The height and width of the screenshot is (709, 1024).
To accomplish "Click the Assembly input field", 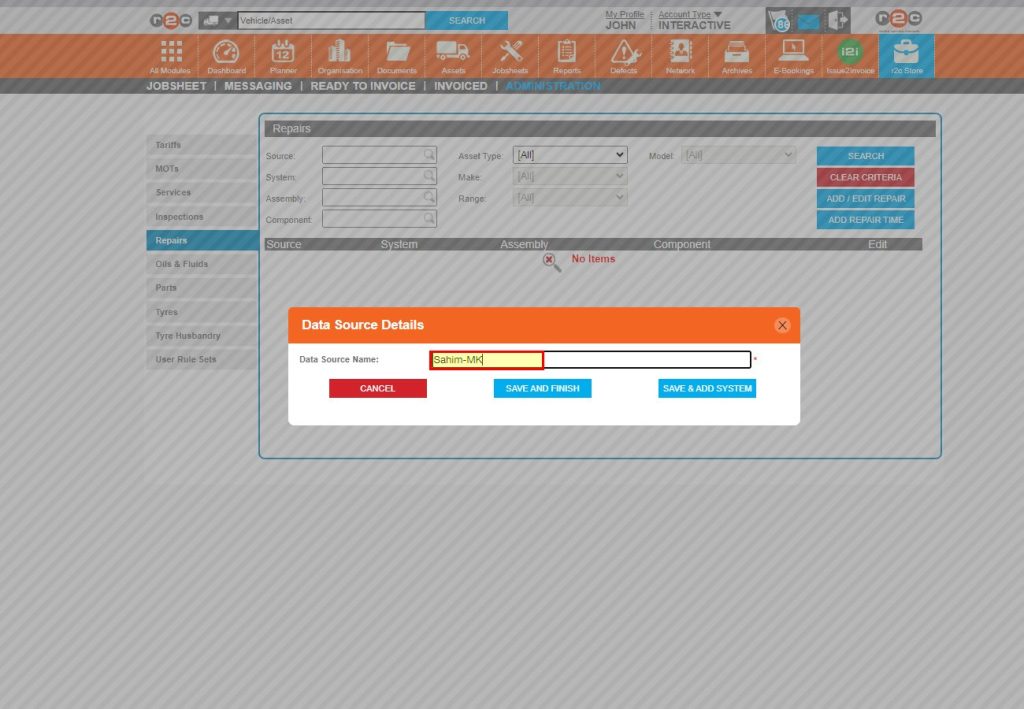I will coord(379,197).
